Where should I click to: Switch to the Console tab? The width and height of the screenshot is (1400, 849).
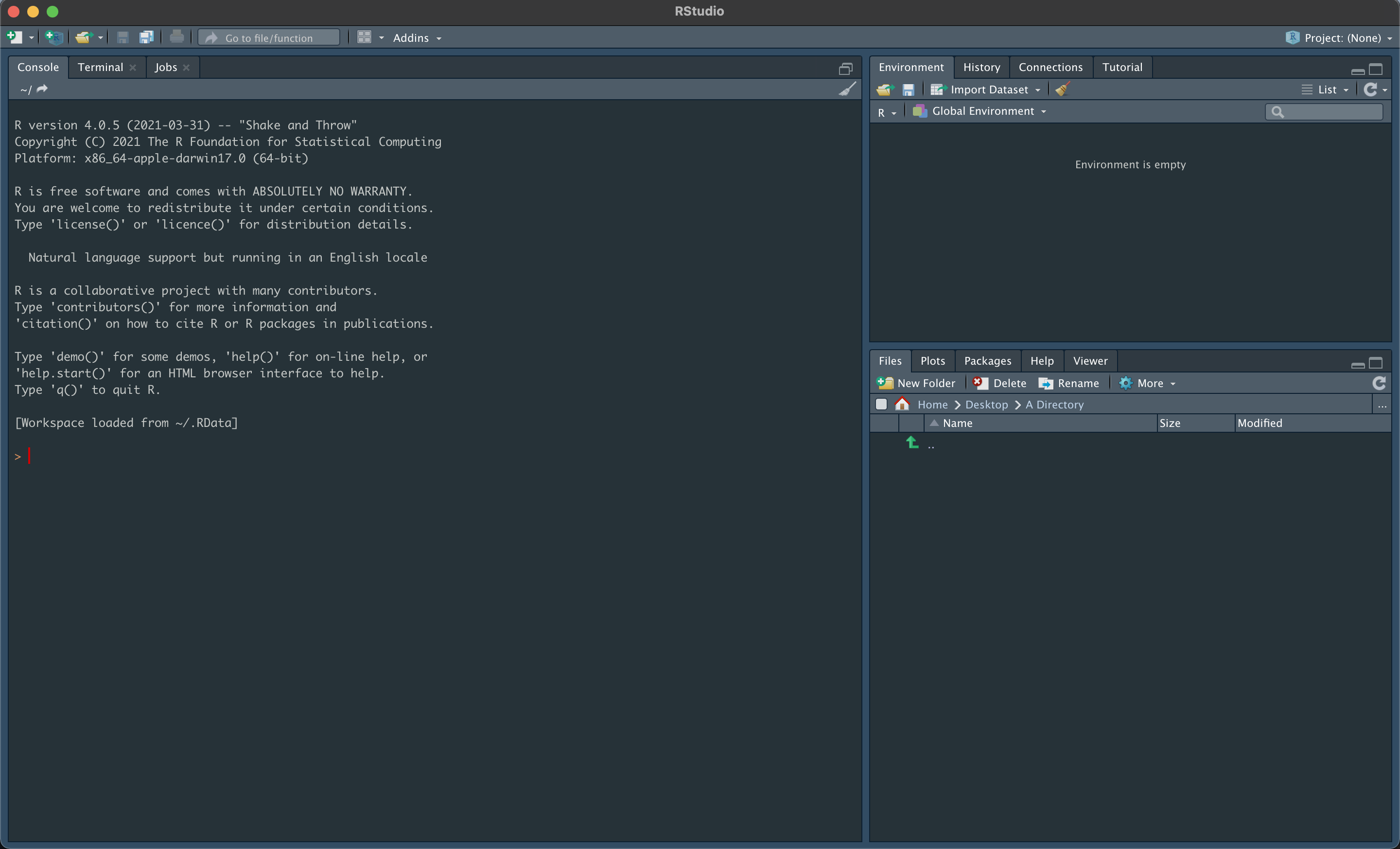pyautogui.click(x=38, y=67)
